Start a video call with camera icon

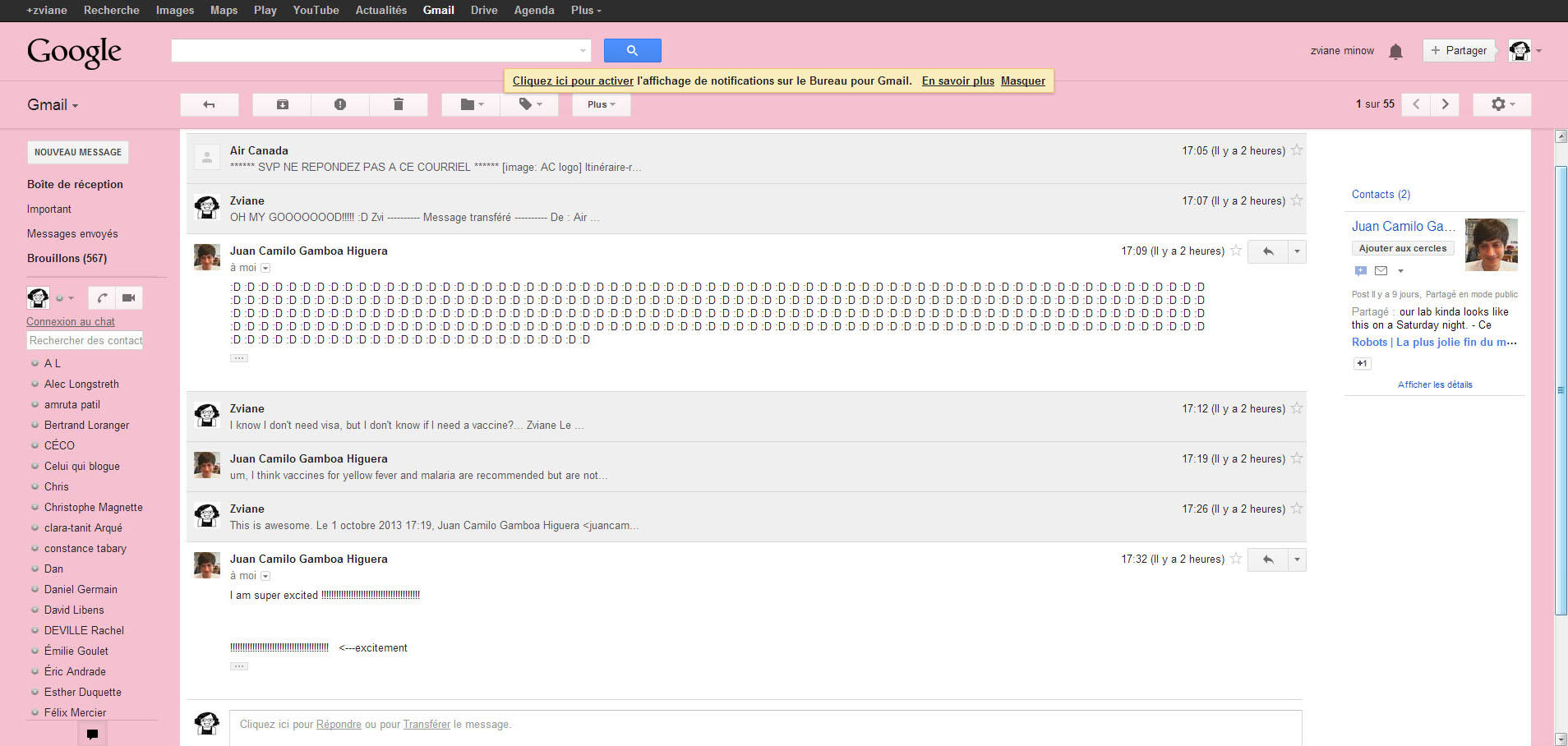128,298
